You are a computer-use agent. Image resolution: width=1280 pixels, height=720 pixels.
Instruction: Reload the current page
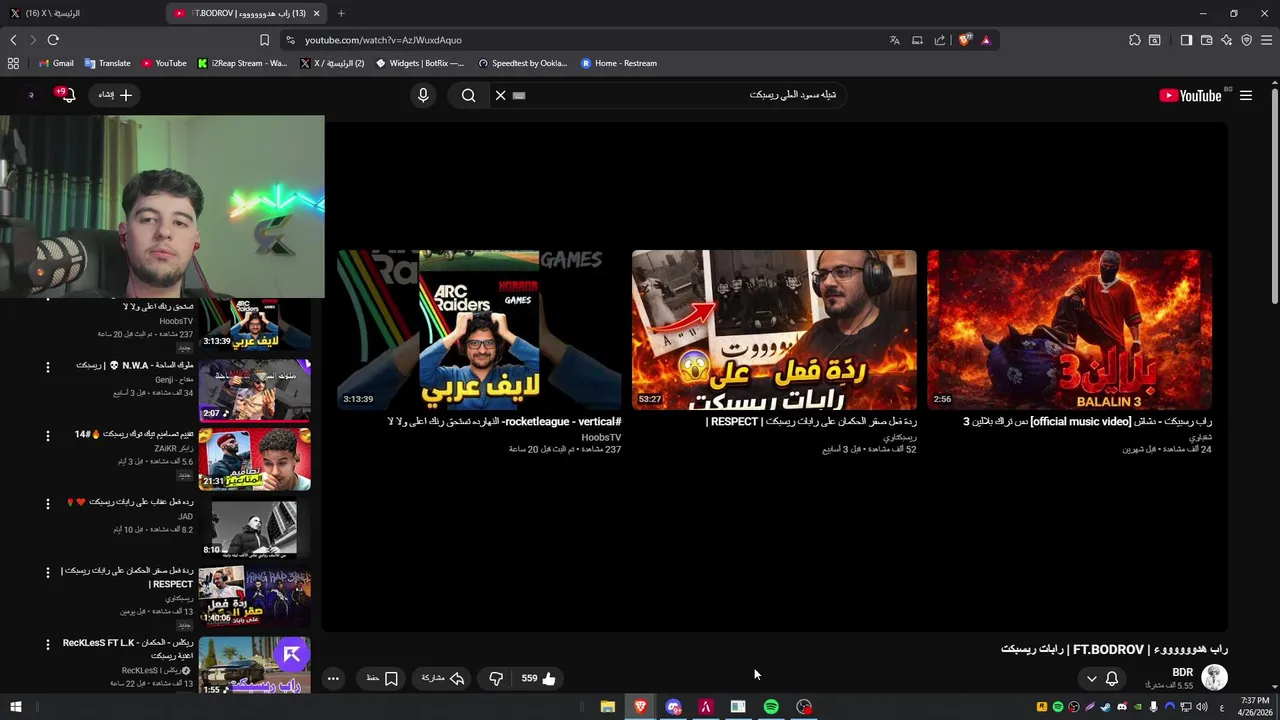click(x=53, y=40)
